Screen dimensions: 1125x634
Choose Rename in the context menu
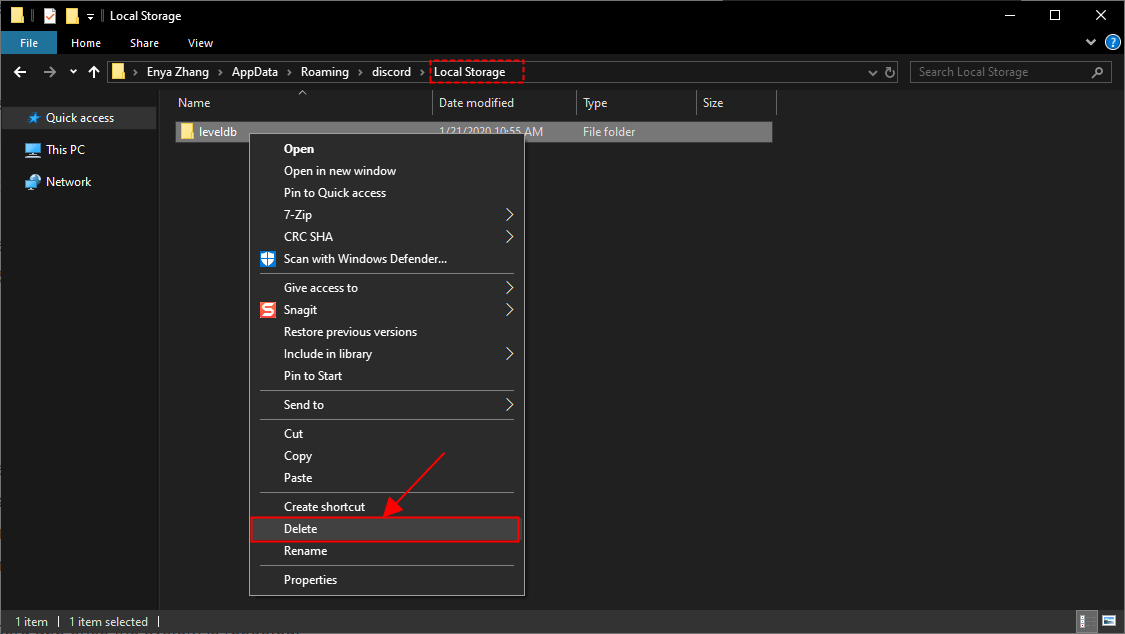[305, 551]
